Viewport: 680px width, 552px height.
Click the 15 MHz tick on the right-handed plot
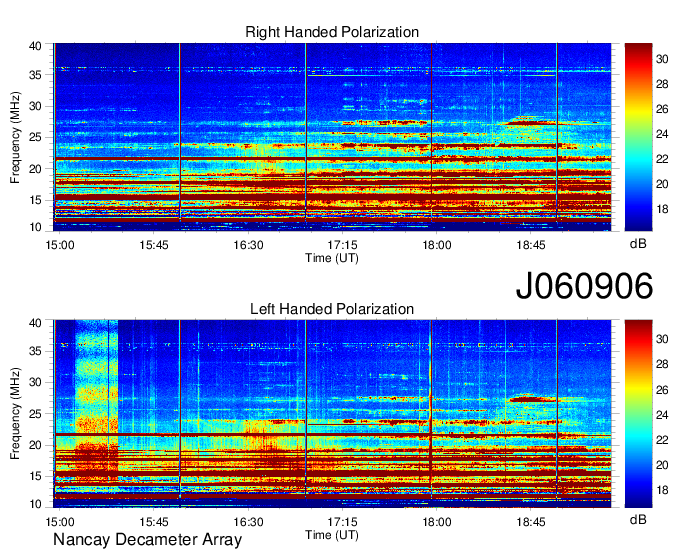tap(35, 200)
